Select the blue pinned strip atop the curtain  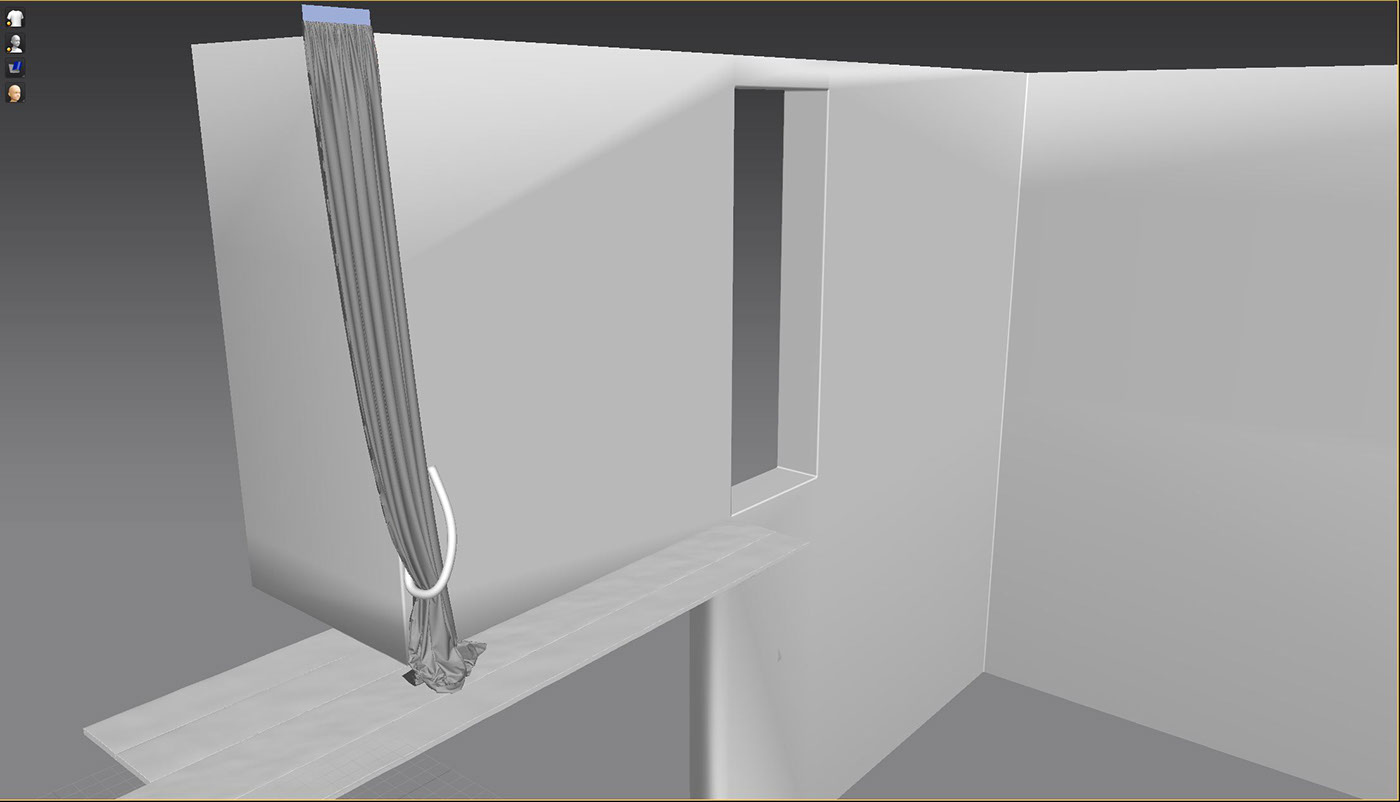(x=336, y=13)
